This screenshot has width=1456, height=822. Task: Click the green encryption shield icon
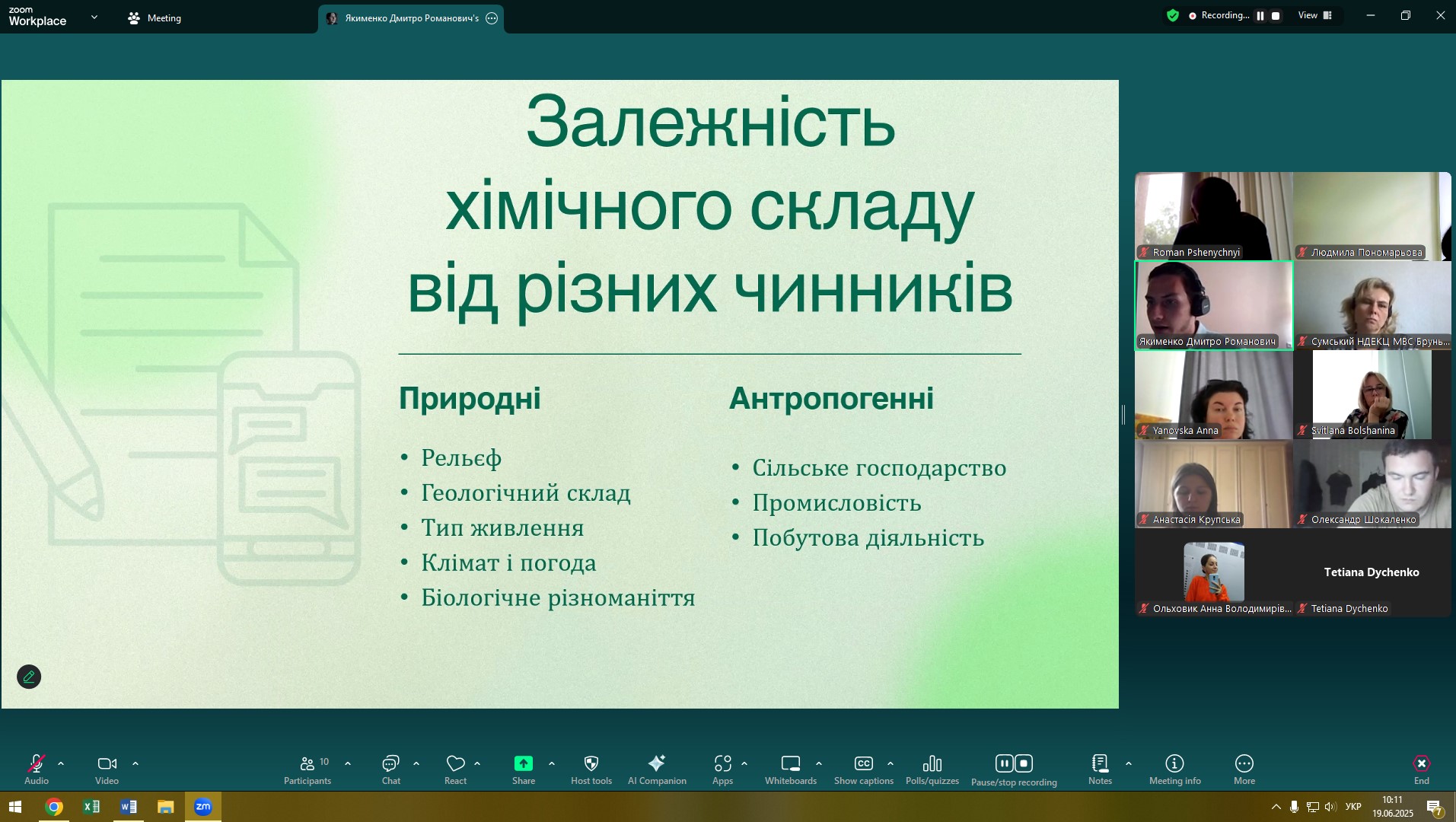(1173, 15)
